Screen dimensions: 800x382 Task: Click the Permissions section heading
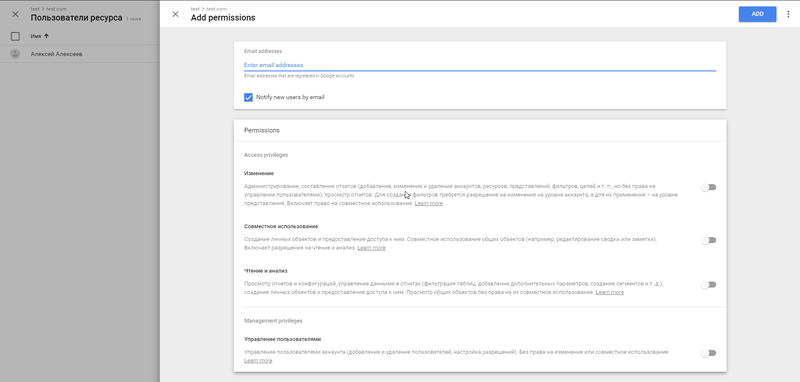262,131
